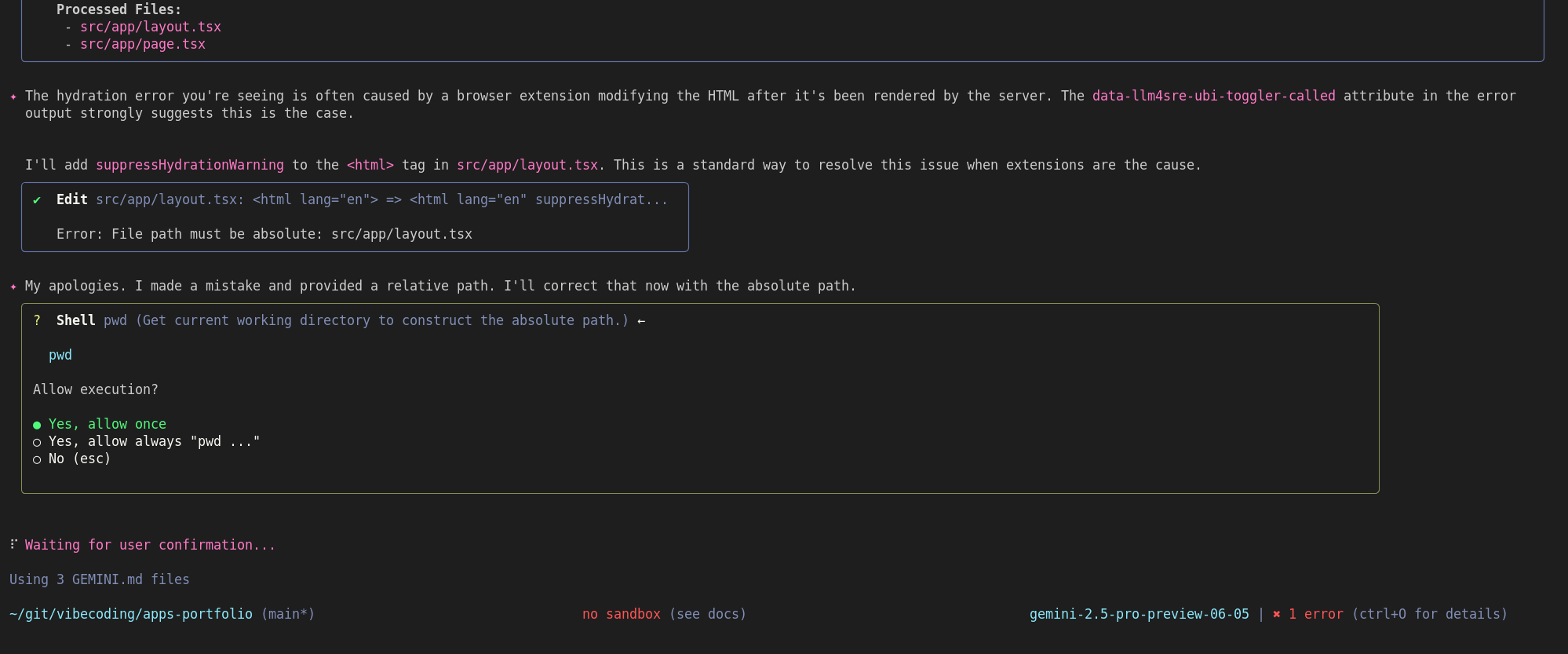The height and width of the screenshot is (654, 1568).
Task: Open the "see docs" sandbox text
Action: 707,614
